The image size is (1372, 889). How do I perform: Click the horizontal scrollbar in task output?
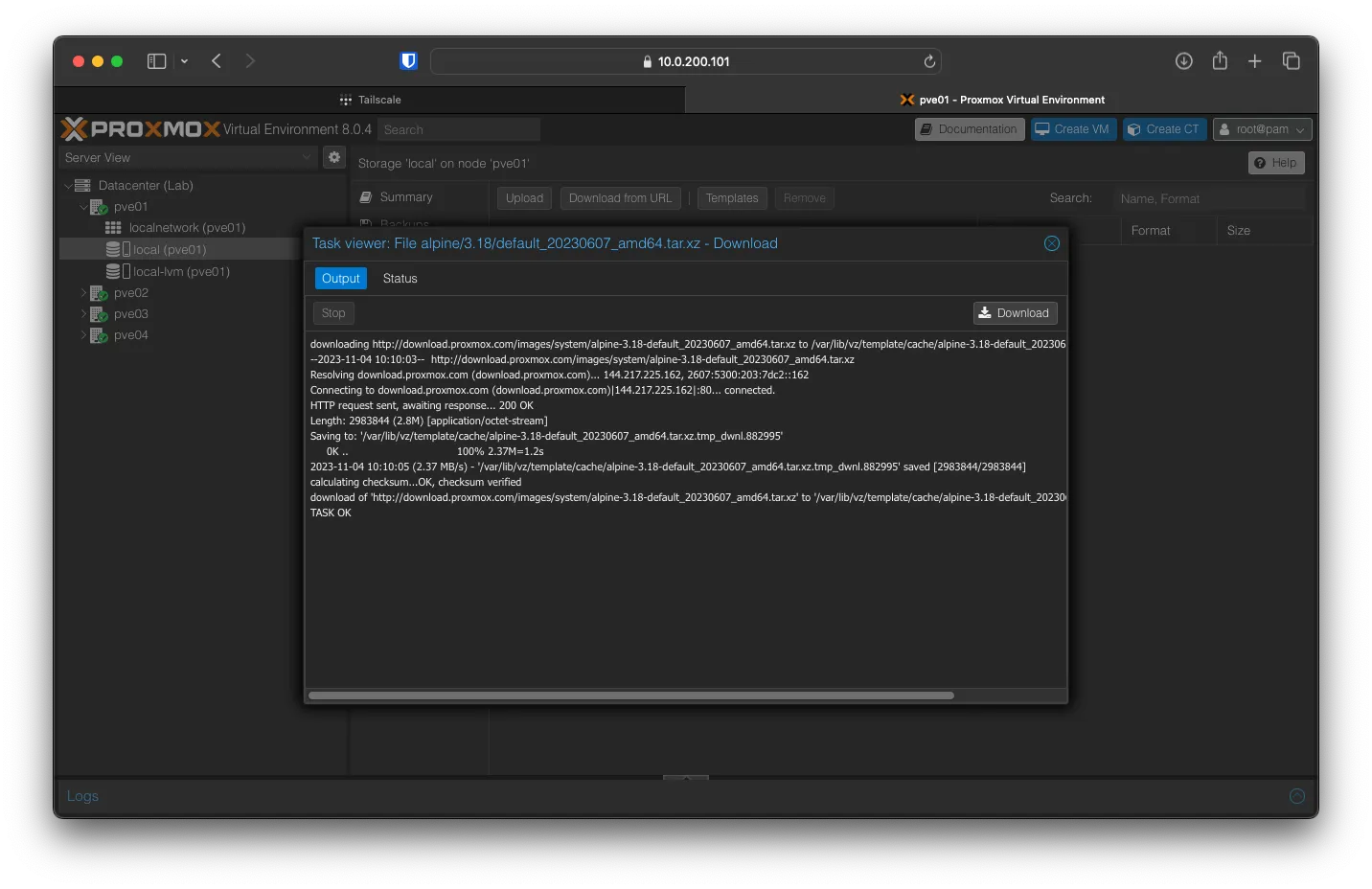631,695
